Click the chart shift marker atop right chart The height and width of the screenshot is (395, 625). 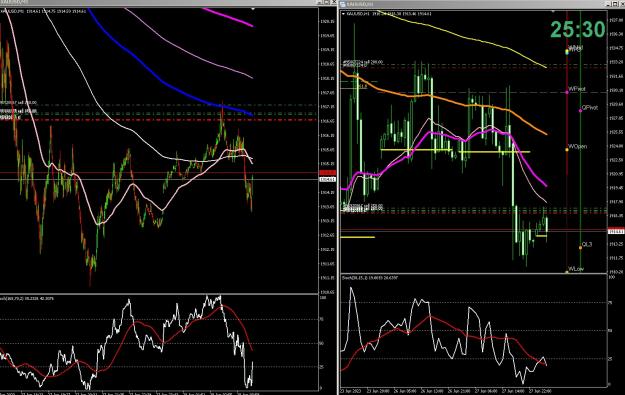[x=552, y=11]
